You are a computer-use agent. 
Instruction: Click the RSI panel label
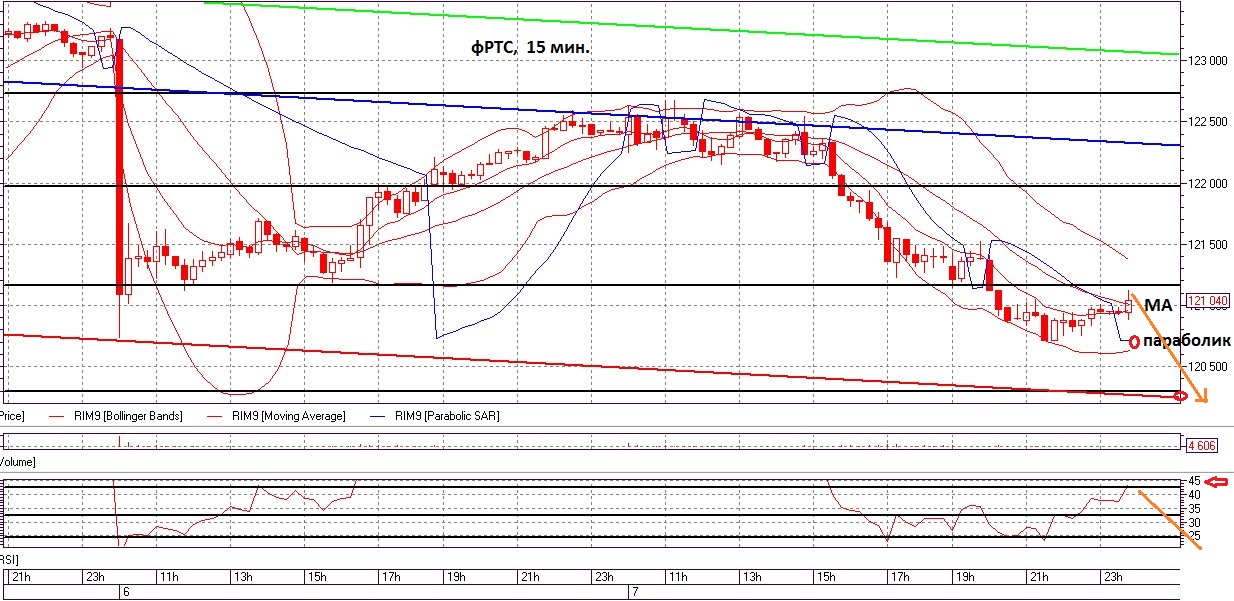pyautogui.click(x=10, y=559)
